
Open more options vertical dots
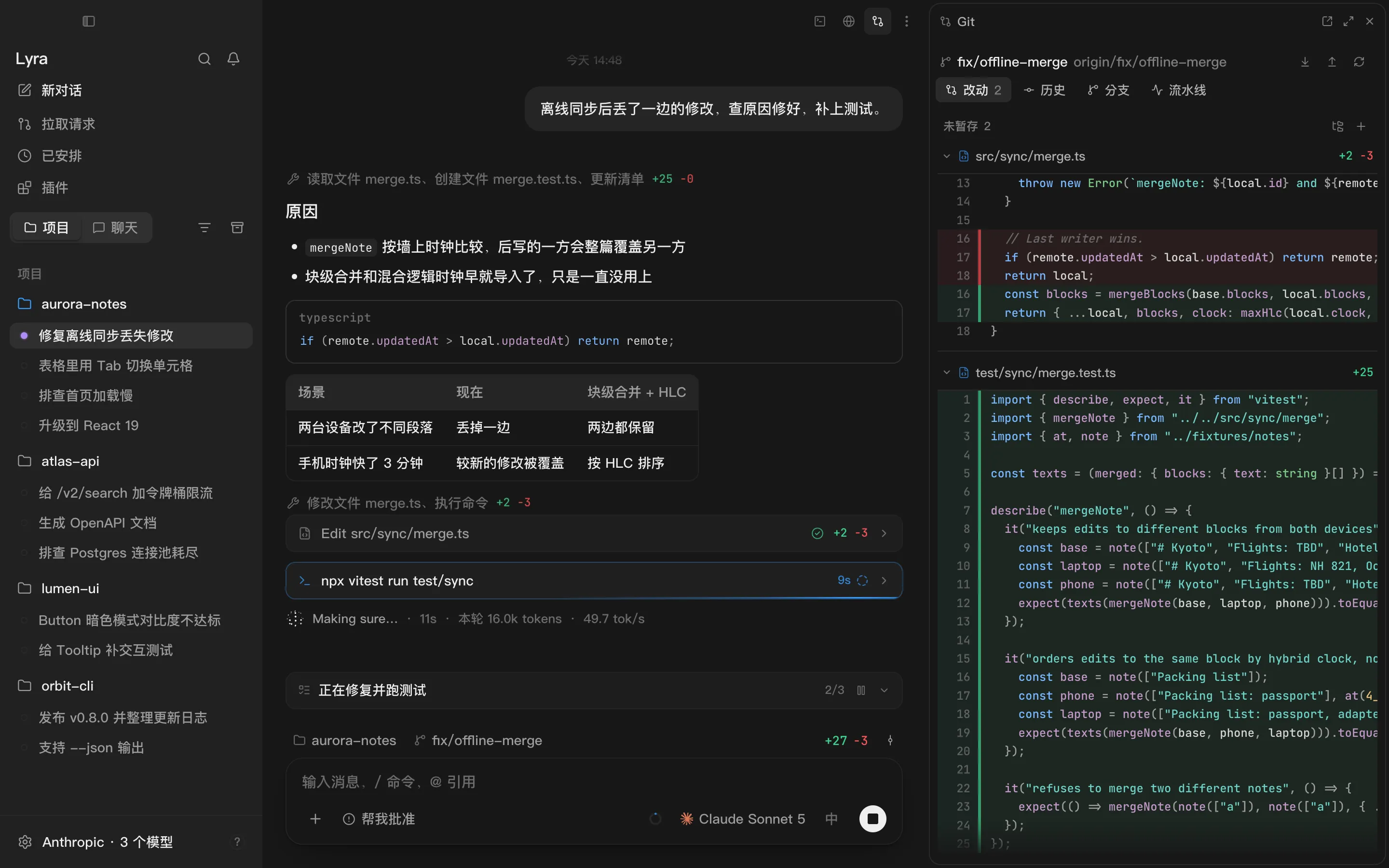906,21
